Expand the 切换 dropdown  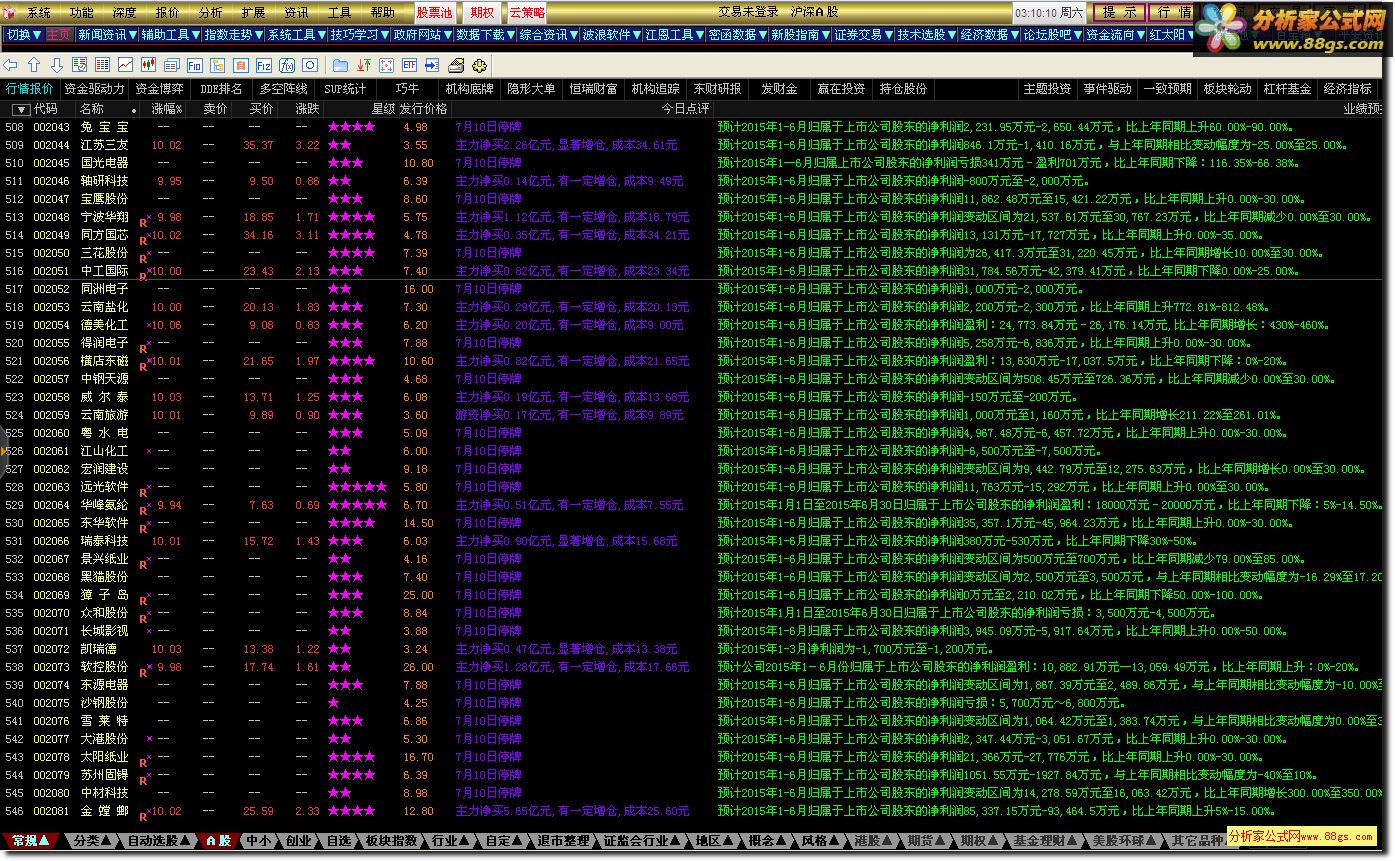pyautogui.click(x=24, y=35)
